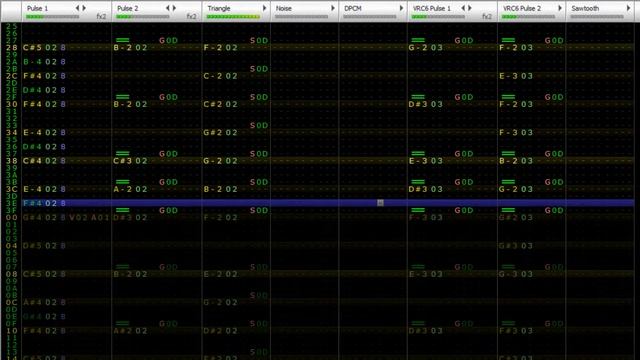Expand Triangle channel effect columns arrow
The width and height of the screenshot is (640, 360).
[x=264, y=8]
